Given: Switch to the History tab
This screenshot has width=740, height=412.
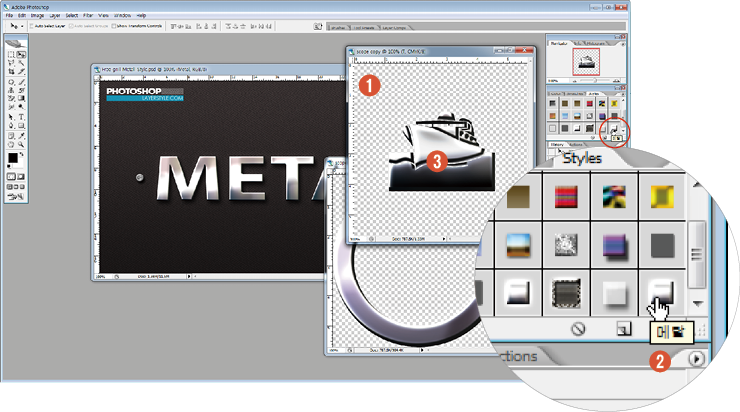Looking at the screenshot, I should pos(557,144).
